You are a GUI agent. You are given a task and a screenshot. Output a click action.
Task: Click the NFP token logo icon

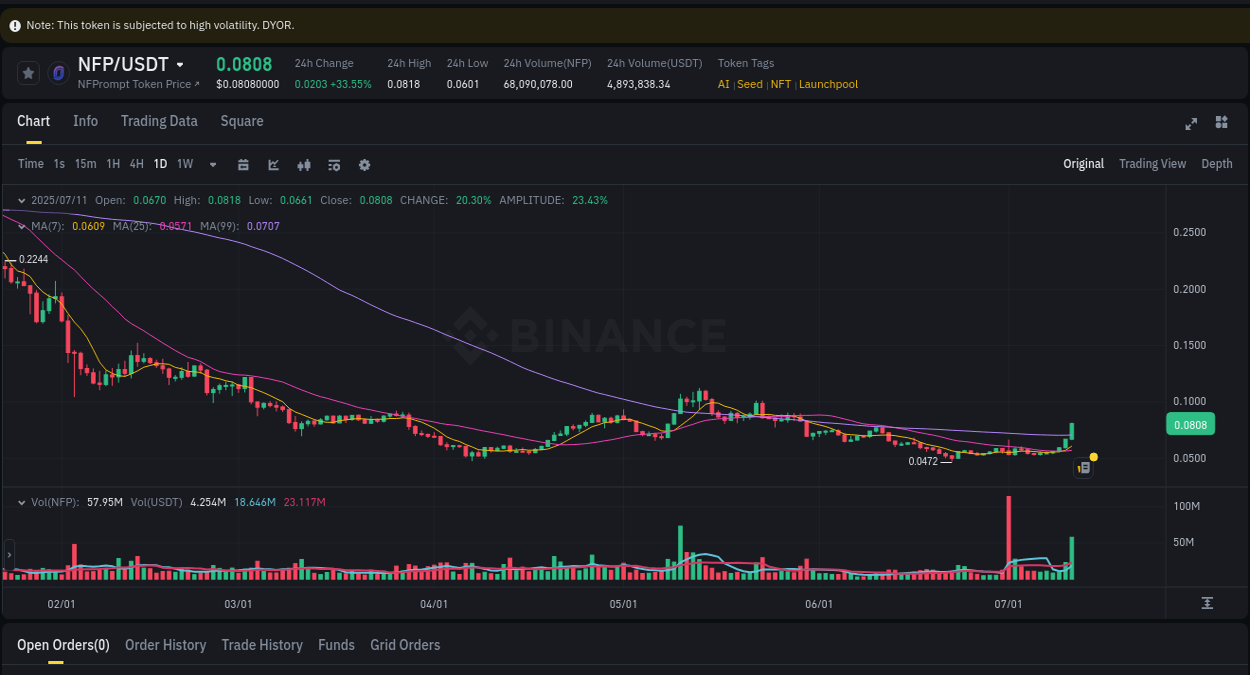60,72
